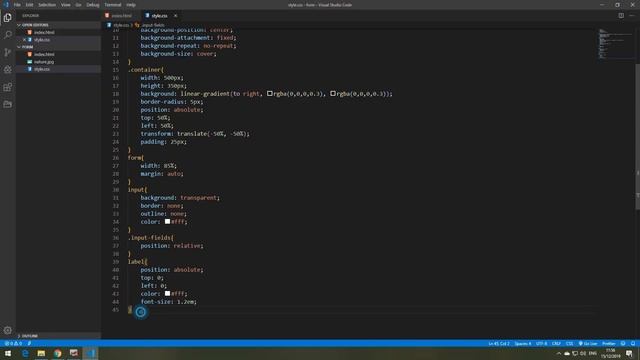Screen dimensions: 640x360
Task: Expand the Outline section
Action: [x=58, y=336]
